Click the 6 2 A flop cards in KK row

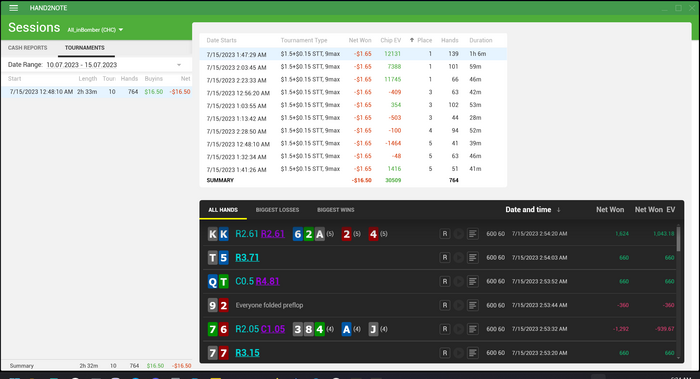pyautogui.click(x=308, y=234)
